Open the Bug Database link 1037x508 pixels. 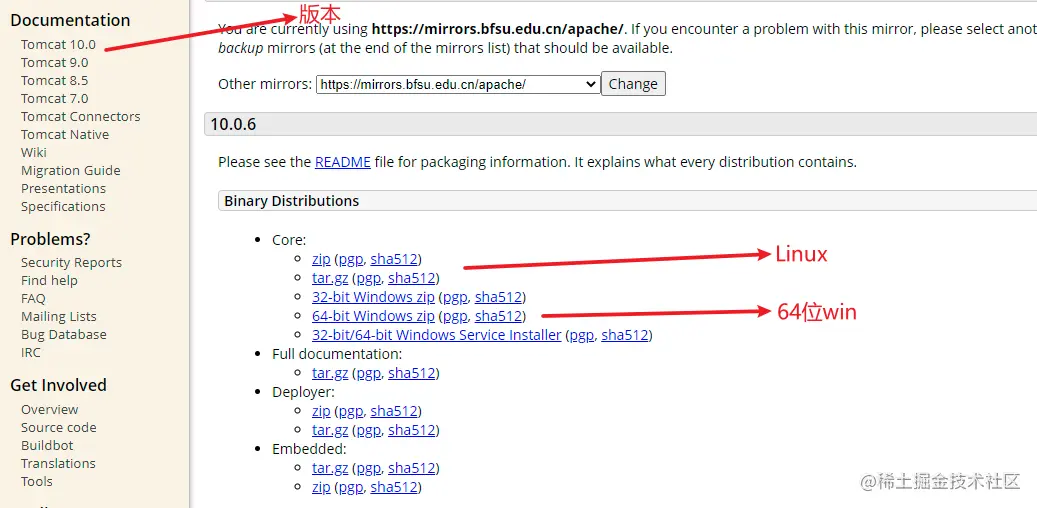pyautogui.click(x=63, y=335)
